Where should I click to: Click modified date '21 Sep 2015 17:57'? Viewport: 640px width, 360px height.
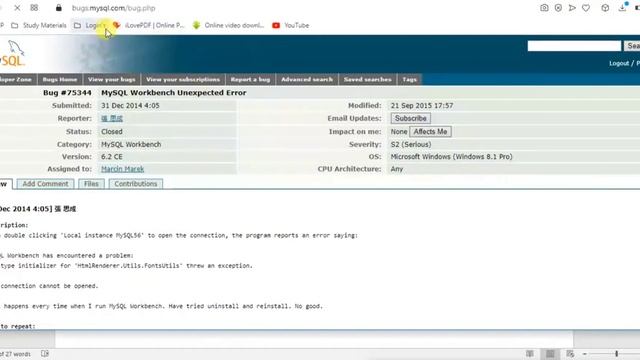tap(422, 105)
